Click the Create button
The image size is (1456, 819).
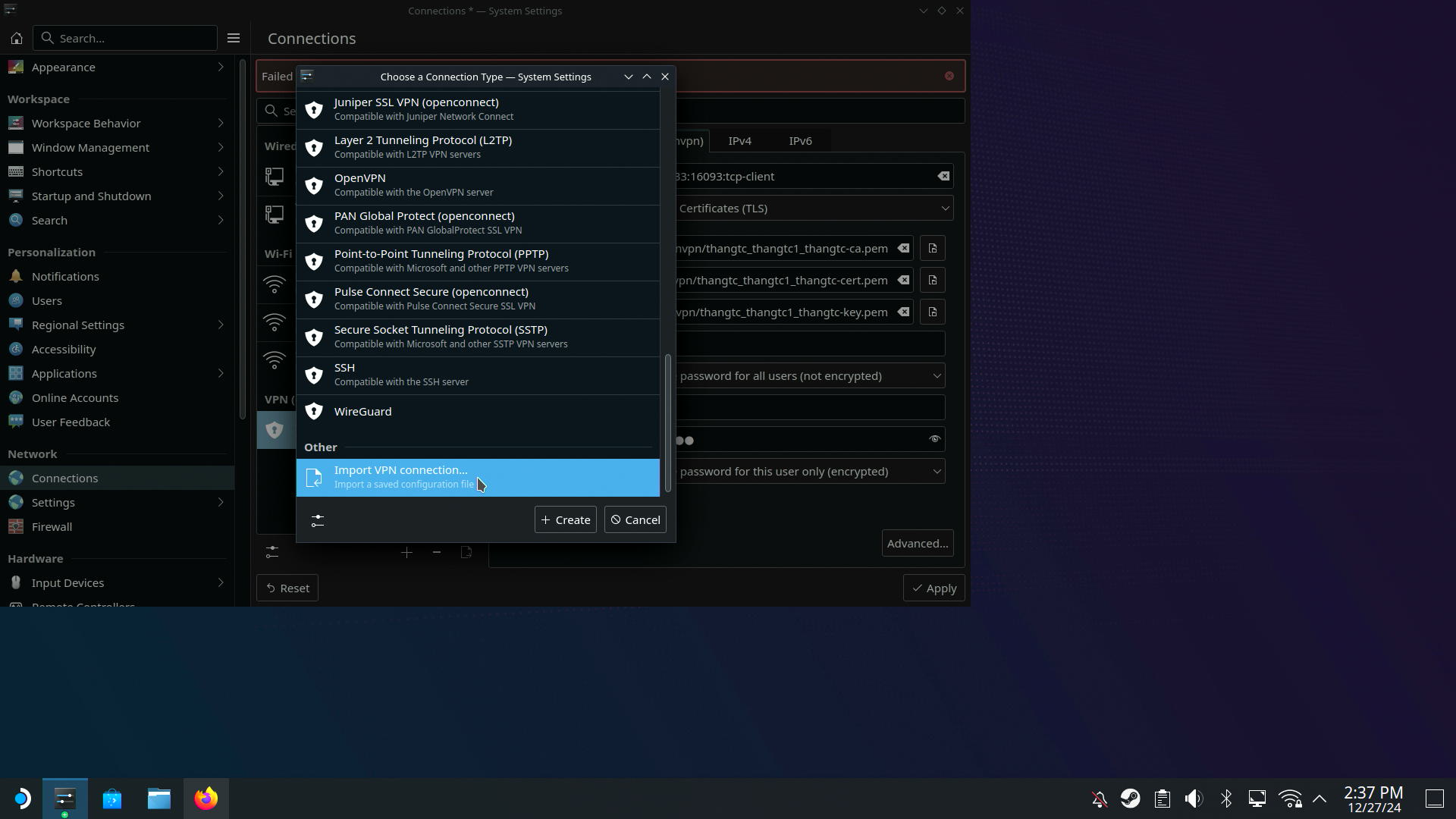pos(566,519)
